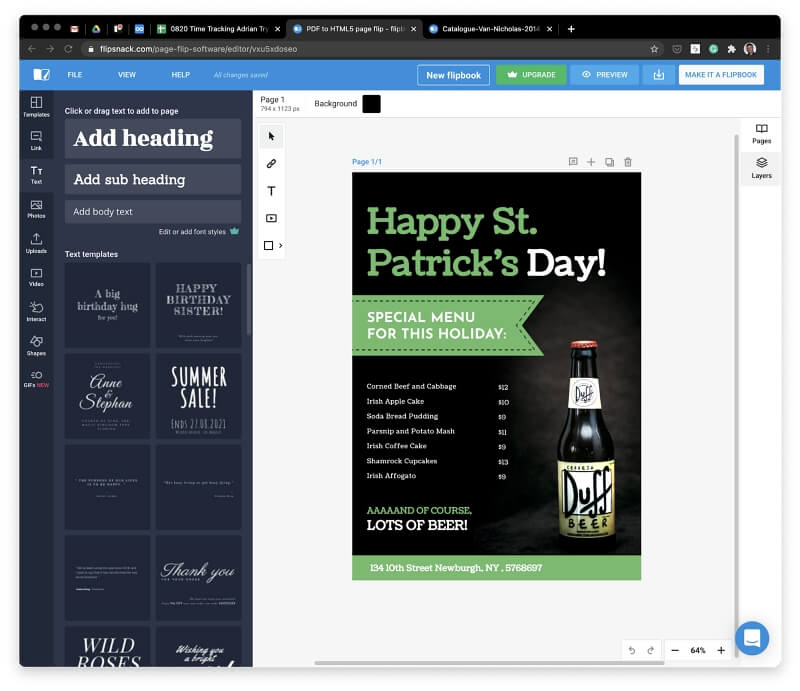Open the Shapes panel in sidebar
The image size is (800, 691).
(36, 346)
